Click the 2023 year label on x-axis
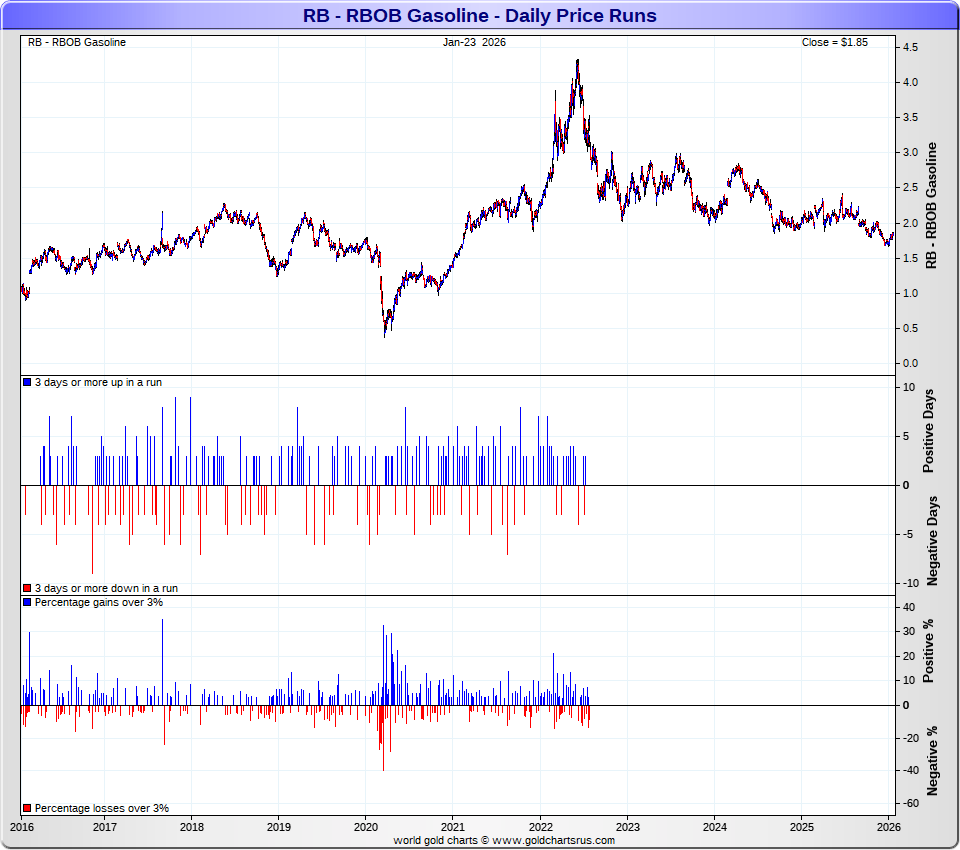This screenshot has width=960, height=850. pyautogui.click(x=627, y=827)
